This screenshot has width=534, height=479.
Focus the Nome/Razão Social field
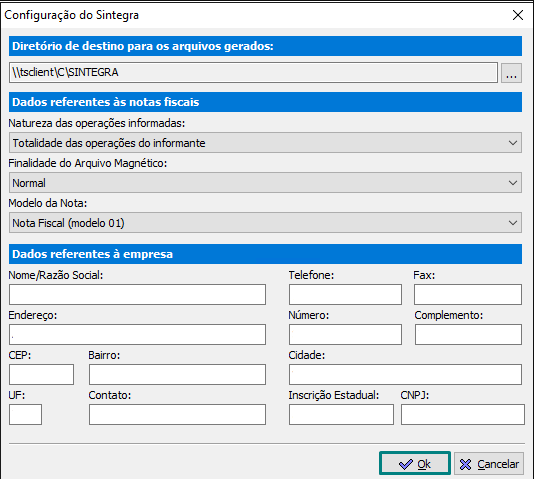(137, 294)
